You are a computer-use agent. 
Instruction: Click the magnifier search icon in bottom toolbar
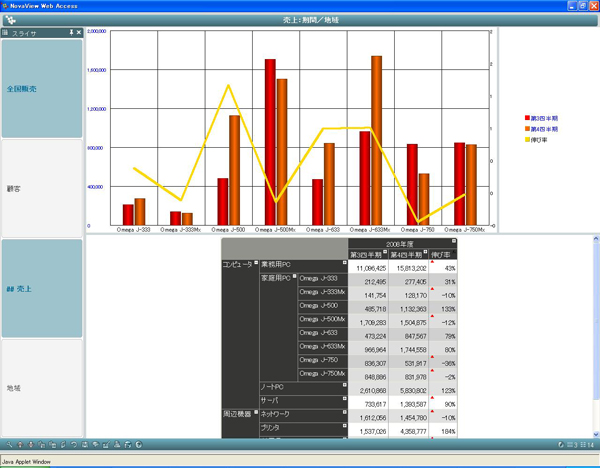[9, 445]
